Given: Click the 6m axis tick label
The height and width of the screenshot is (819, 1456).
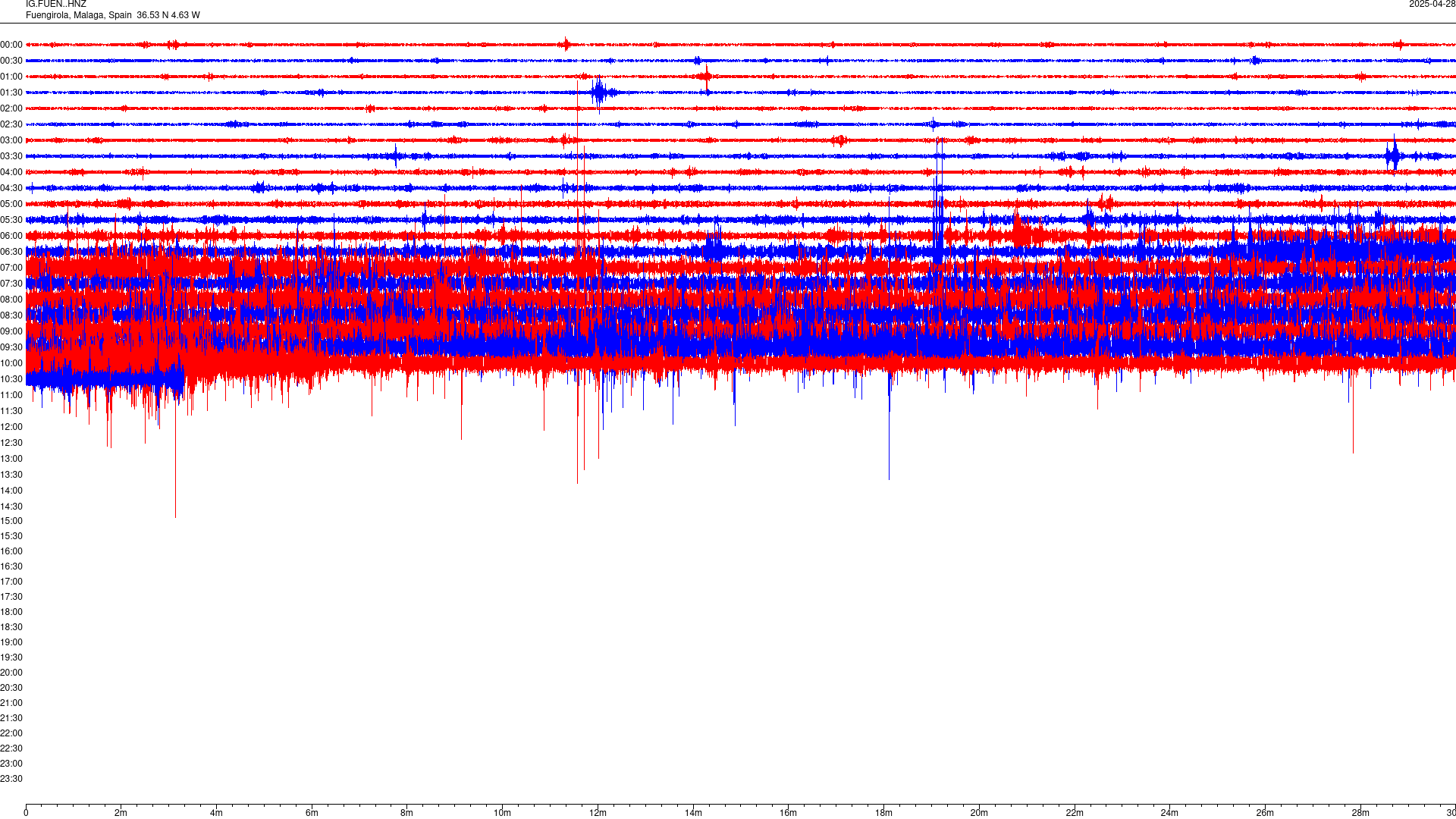Looking at the screenshot, I should click(x=312, y=813).
